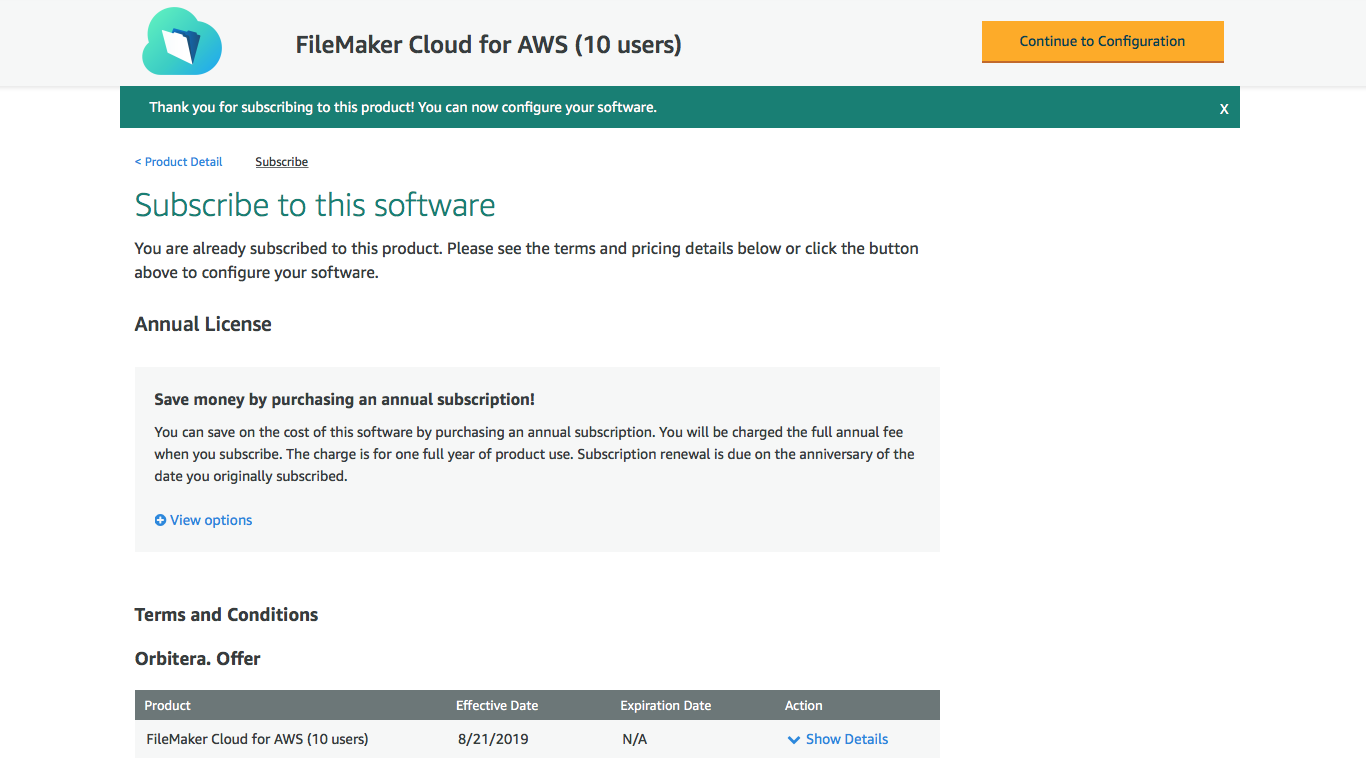Dismiss the subscription thank-you banner
1366x774 pixels.
[x=1223, y=108]
